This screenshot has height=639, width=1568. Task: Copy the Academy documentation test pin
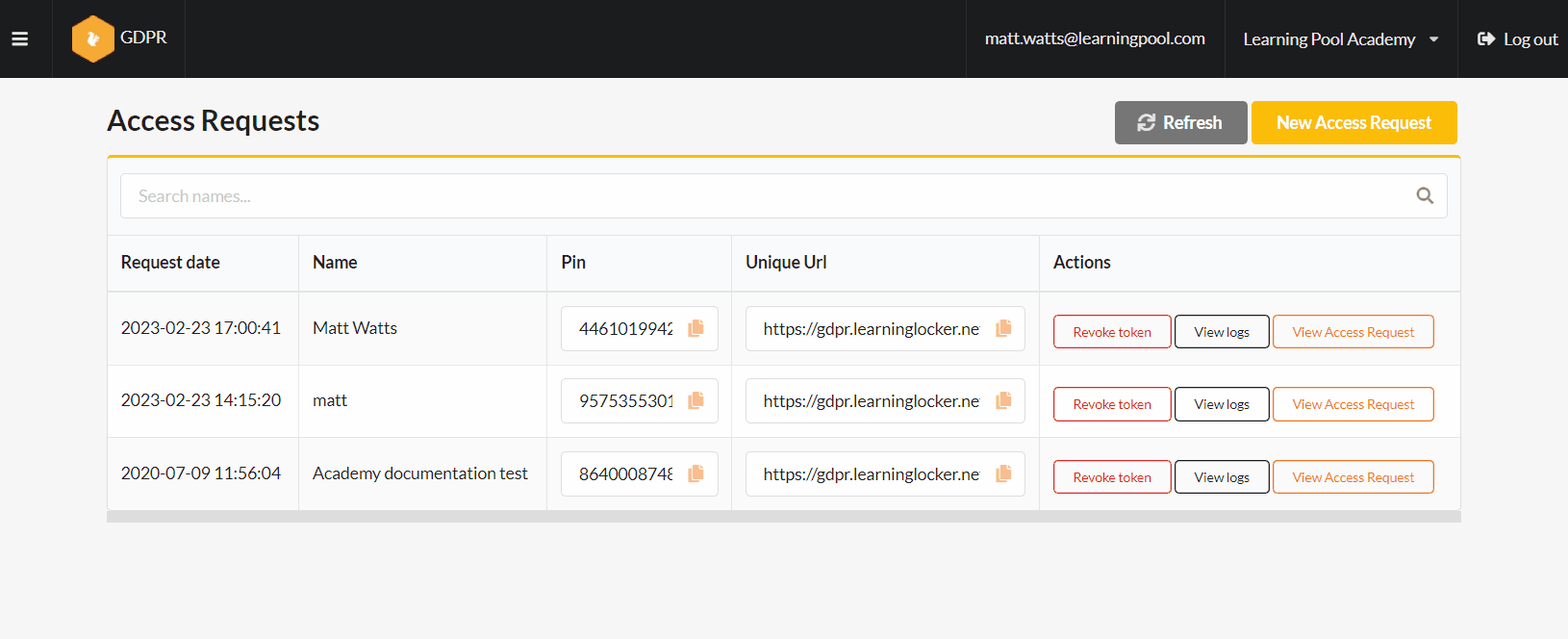tap(695, 473)
